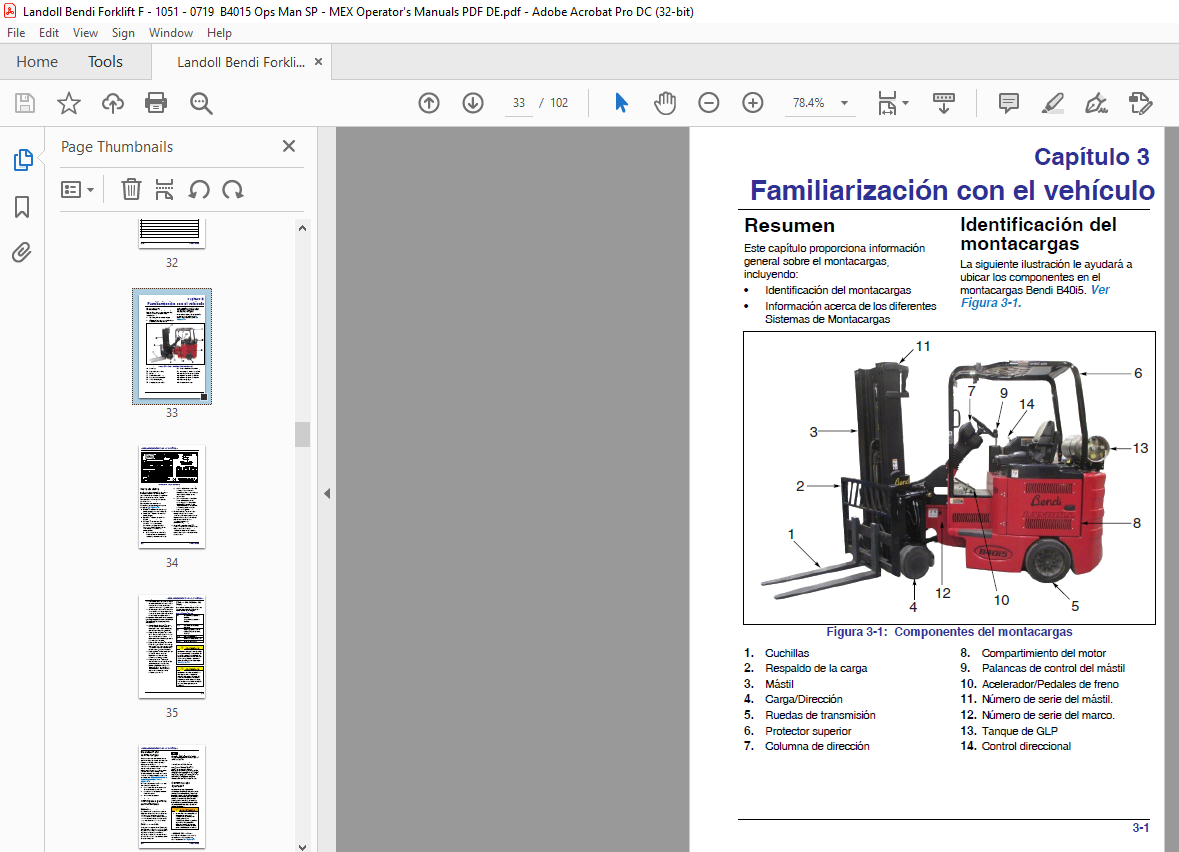Click the 'Capítulo 3' heading text
1179x852 pixels.
(x=1091, y=156)
